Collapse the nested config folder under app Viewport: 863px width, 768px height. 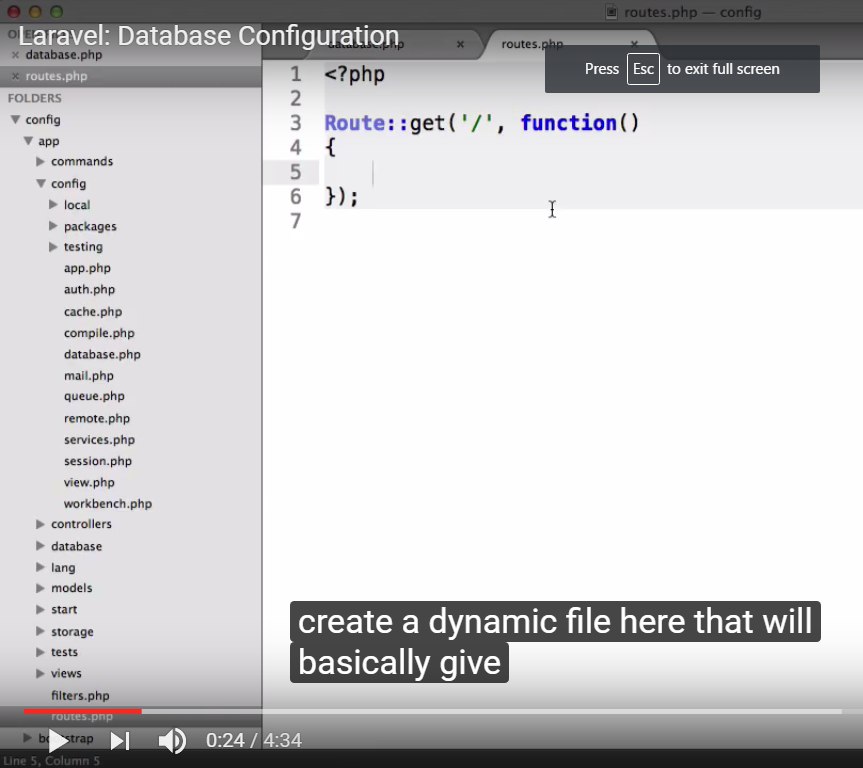pos(41,183)
